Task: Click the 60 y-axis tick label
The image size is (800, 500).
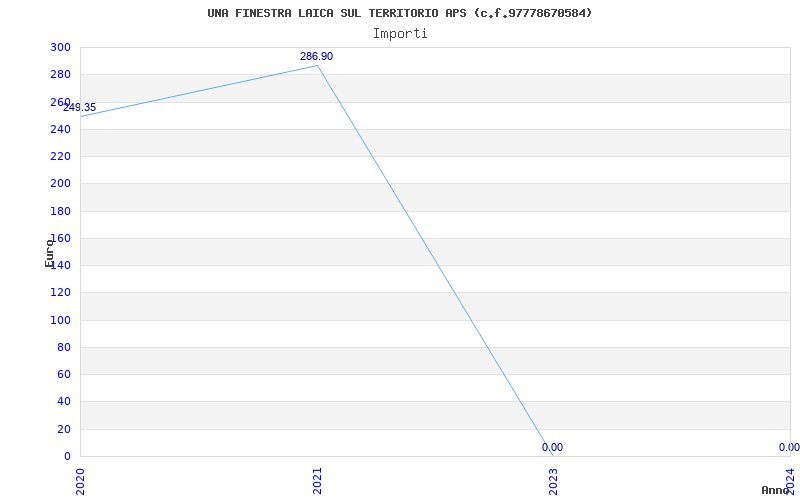Action: [x=64, y=374]
